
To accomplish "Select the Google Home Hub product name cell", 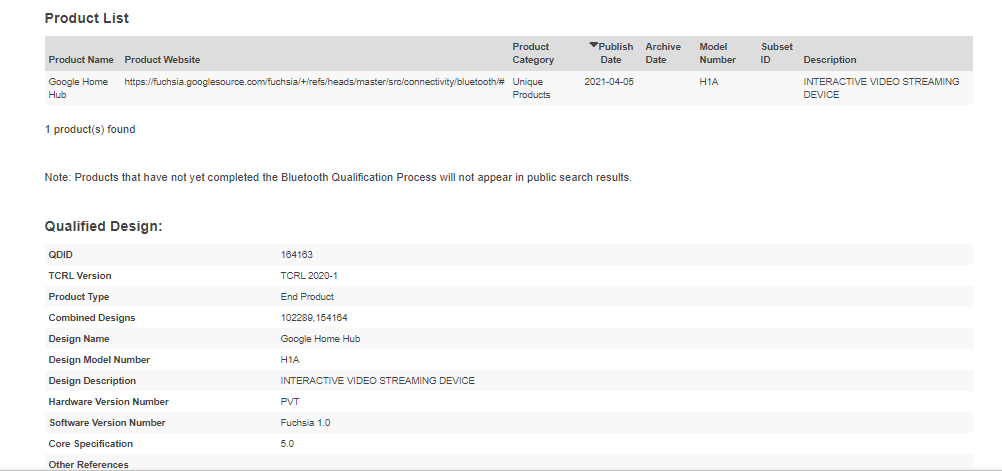I will click(x=79, y=88).
